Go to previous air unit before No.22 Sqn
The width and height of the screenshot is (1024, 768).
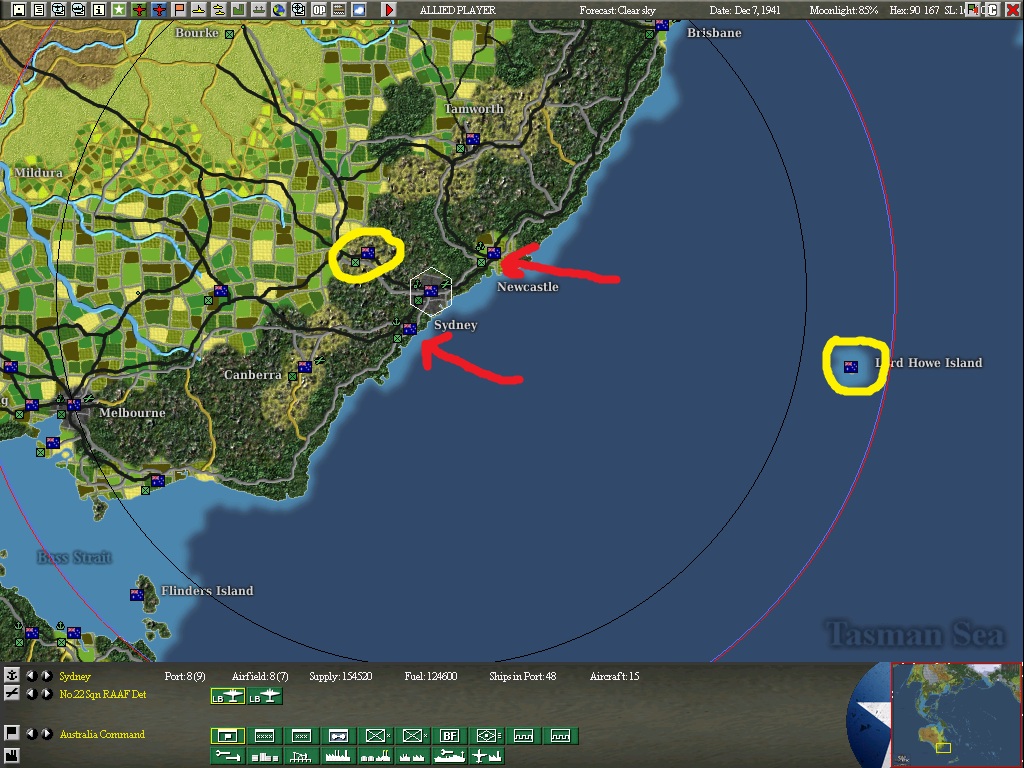click(31, 694)
